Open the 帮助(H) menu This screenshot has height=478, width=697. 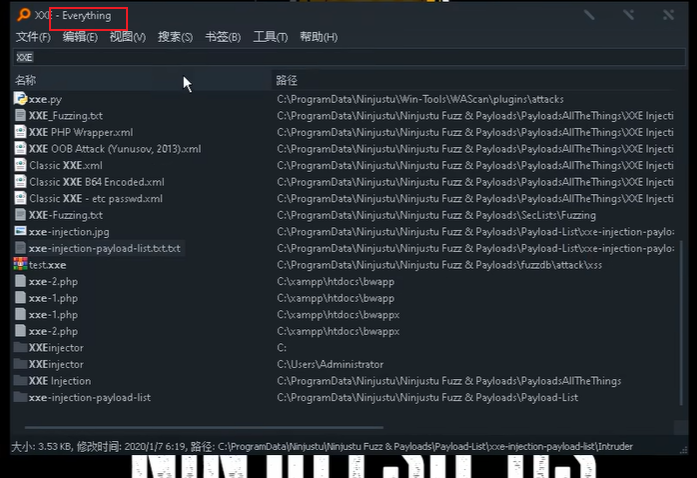(x=319, y=37)
